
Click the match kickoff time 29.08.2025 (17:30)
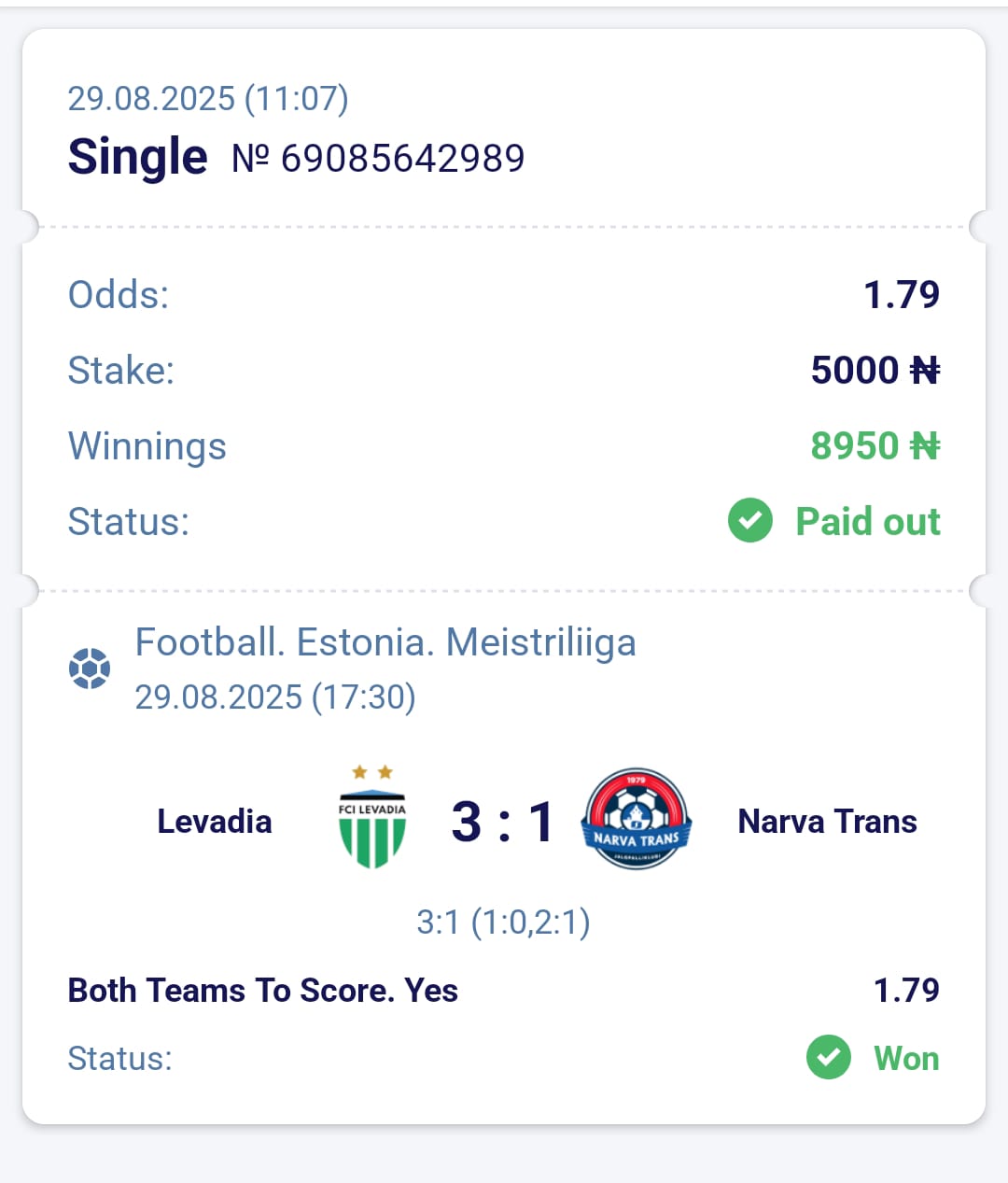click(x=275, y=697)
